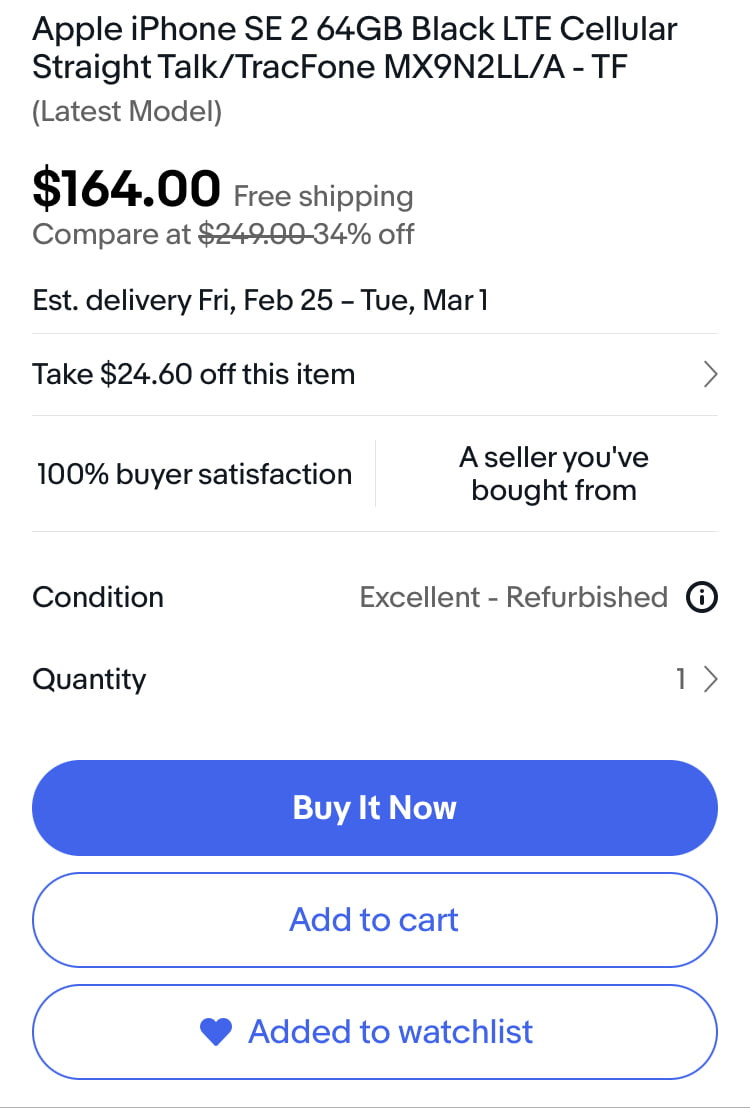The width and height of the screenshot is (750, 1108).
Task: Click the Compare at $249.00 strikethrough price
Action: point(253,235)
